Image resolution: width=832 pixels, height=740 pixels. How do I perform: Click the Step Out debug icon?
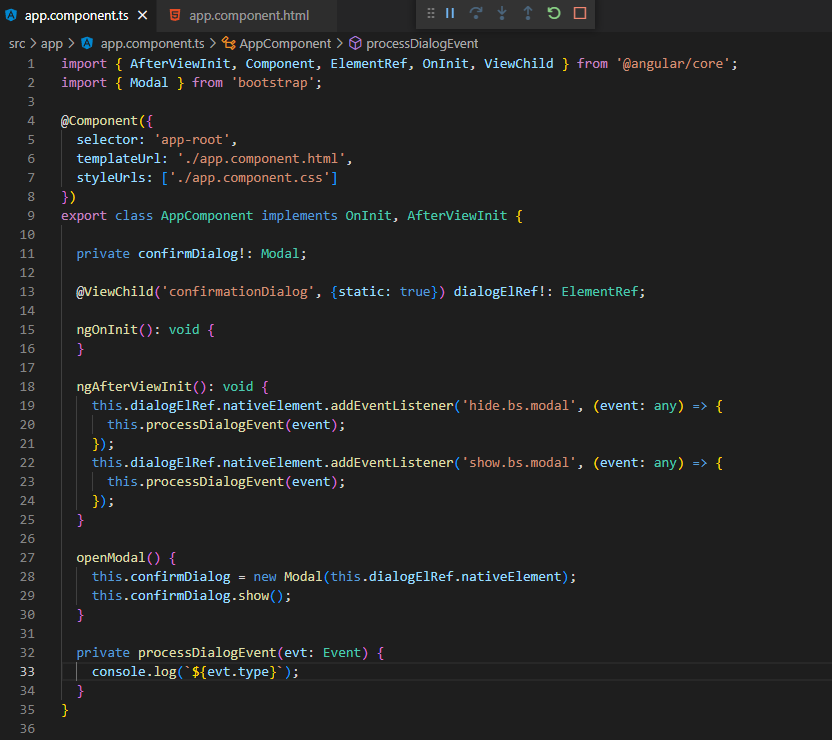click(x=528, y=13)
